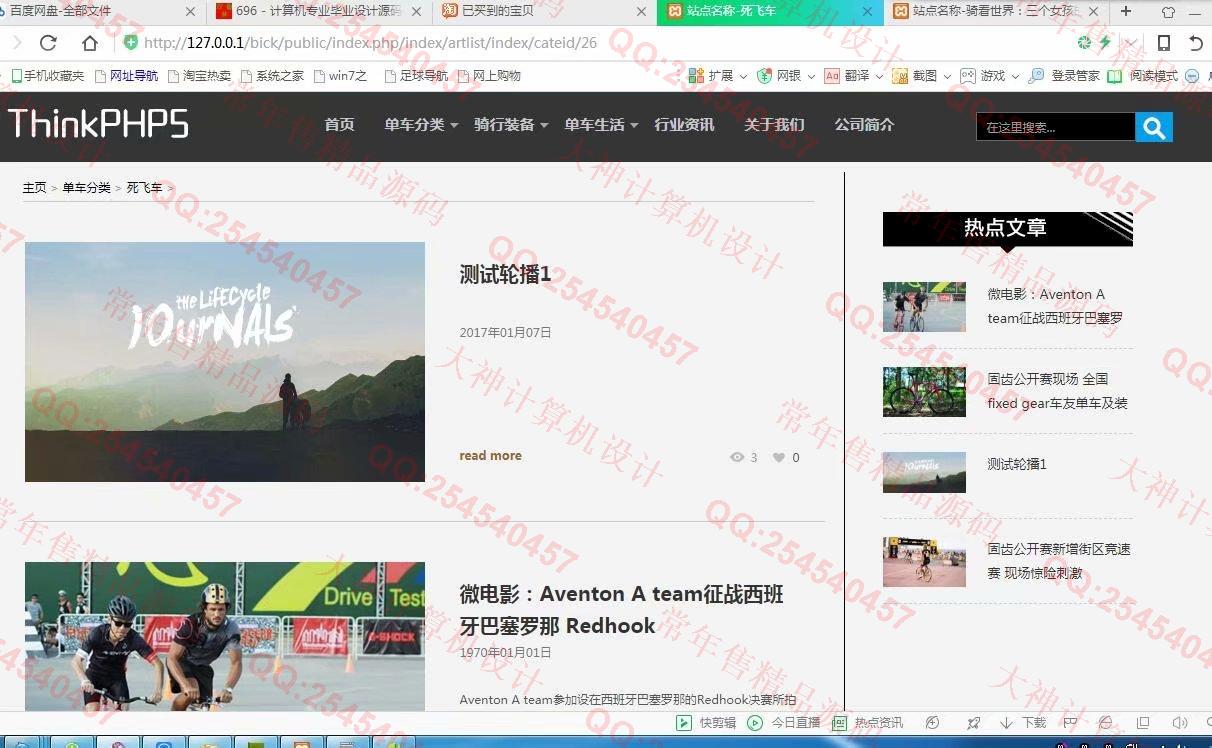
Task: Click the 游戏 games toolbar item
Action: pyautogui.click(x=982, y=76)
